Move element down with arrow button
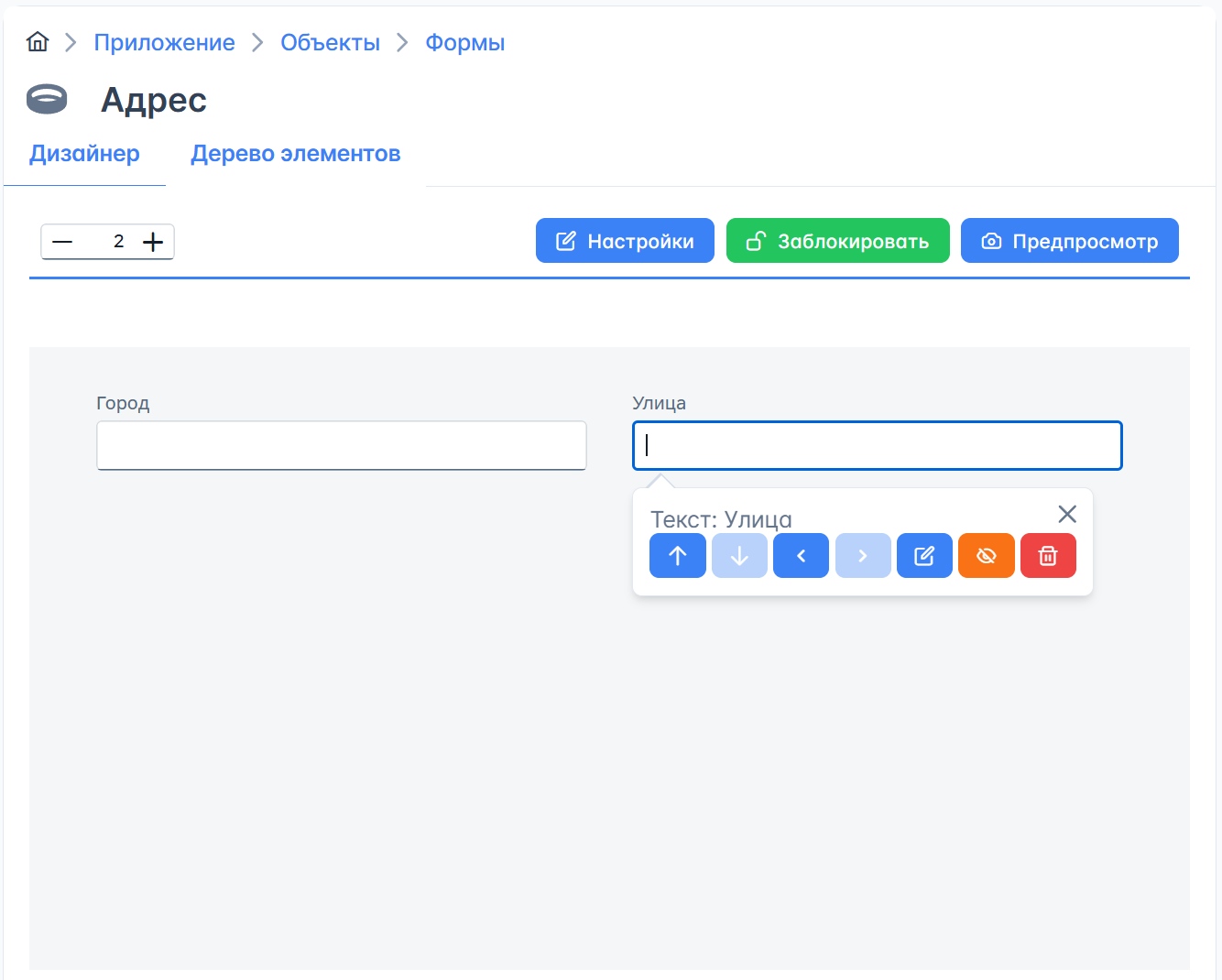This screenshot has width=1222, height=980. click(x=739, y=556)
